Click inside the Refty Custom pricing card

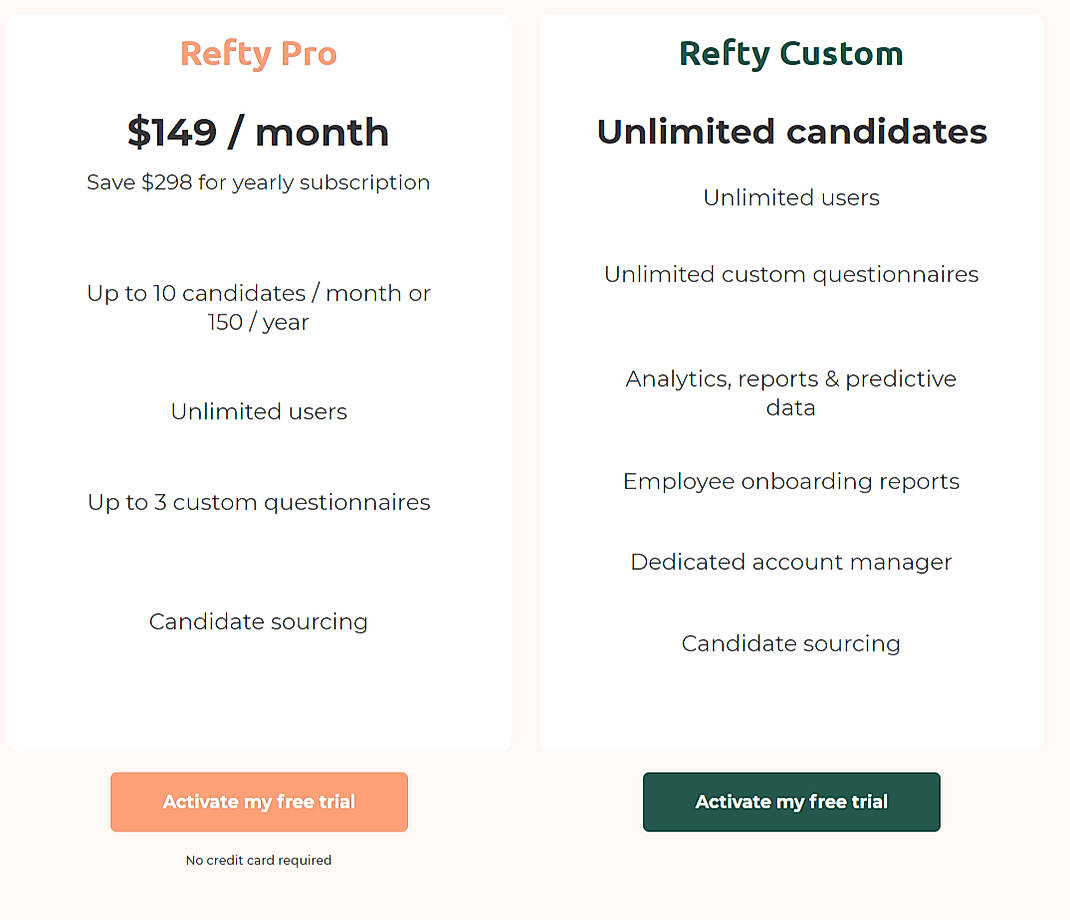[x=790, y=710]
